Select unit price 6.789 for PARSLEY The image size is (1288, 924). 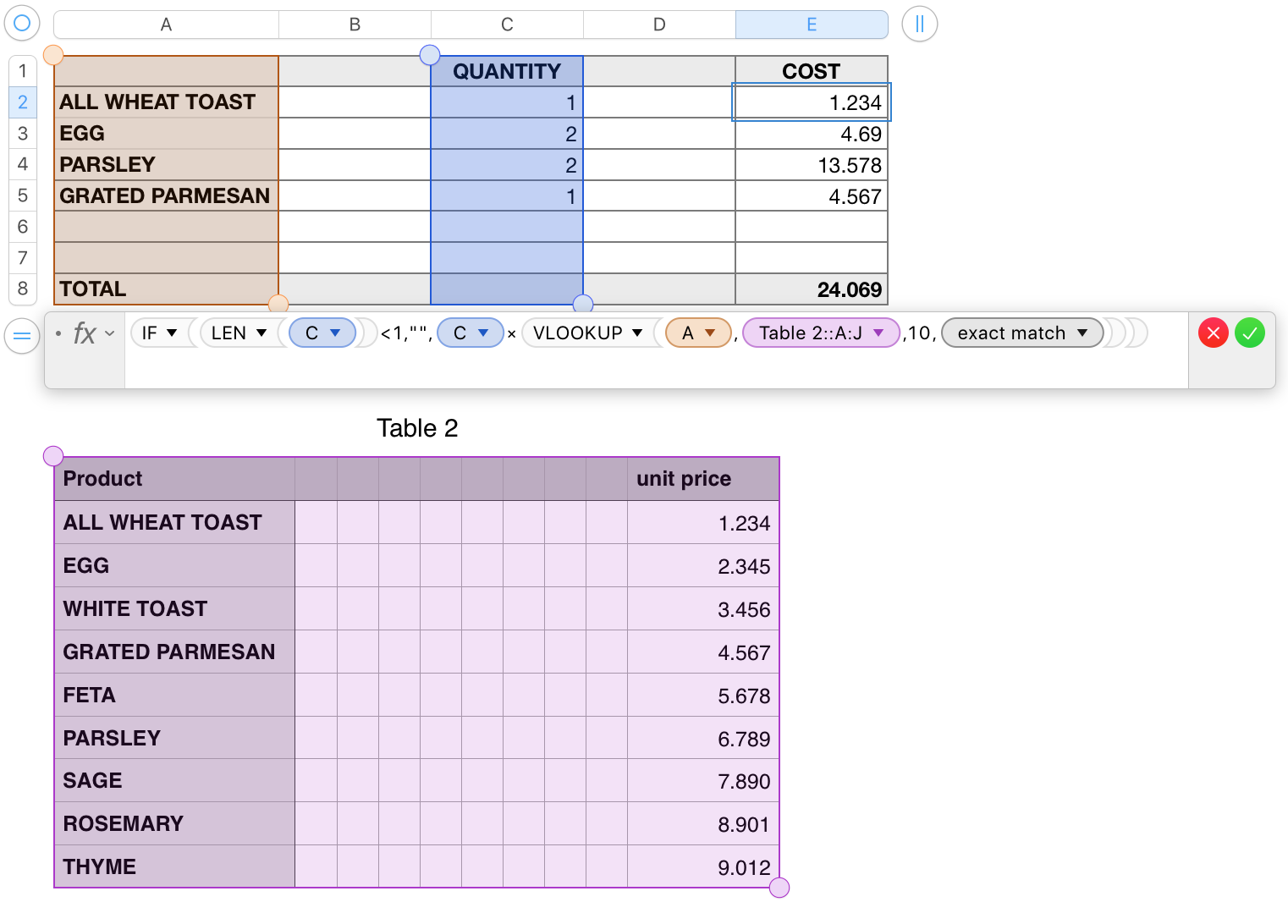click(703, 738)
